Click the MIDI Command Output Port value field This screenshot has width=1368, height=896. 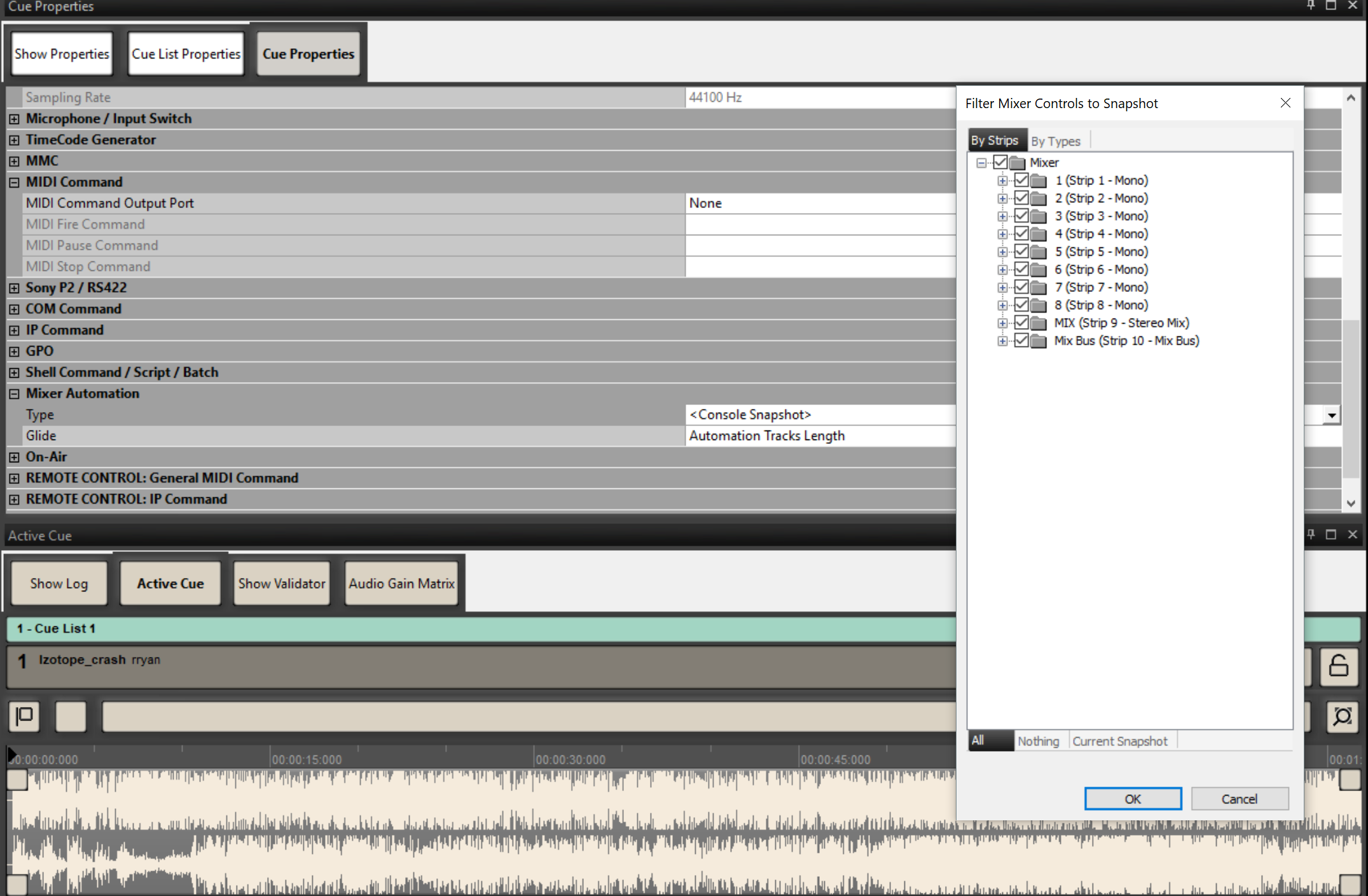[x=820, y=203]
